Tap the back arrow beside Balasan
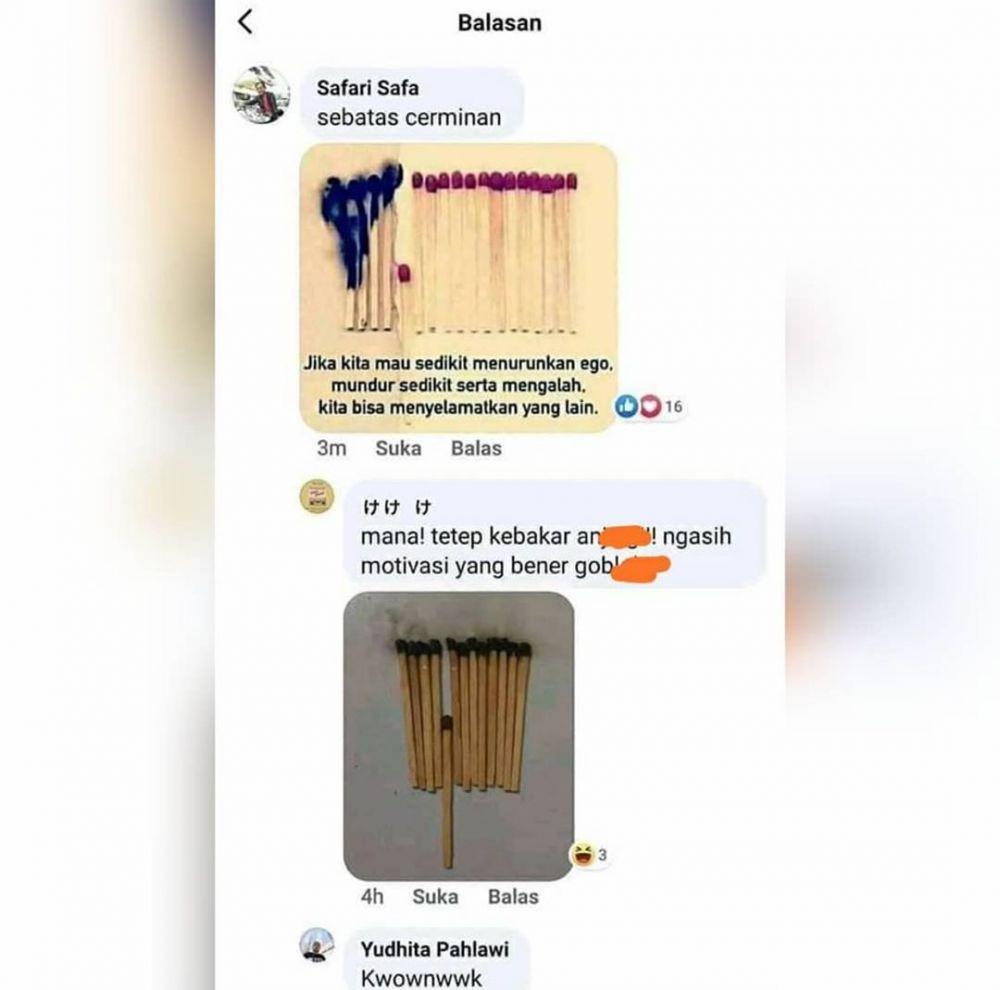 click(246, 22)
